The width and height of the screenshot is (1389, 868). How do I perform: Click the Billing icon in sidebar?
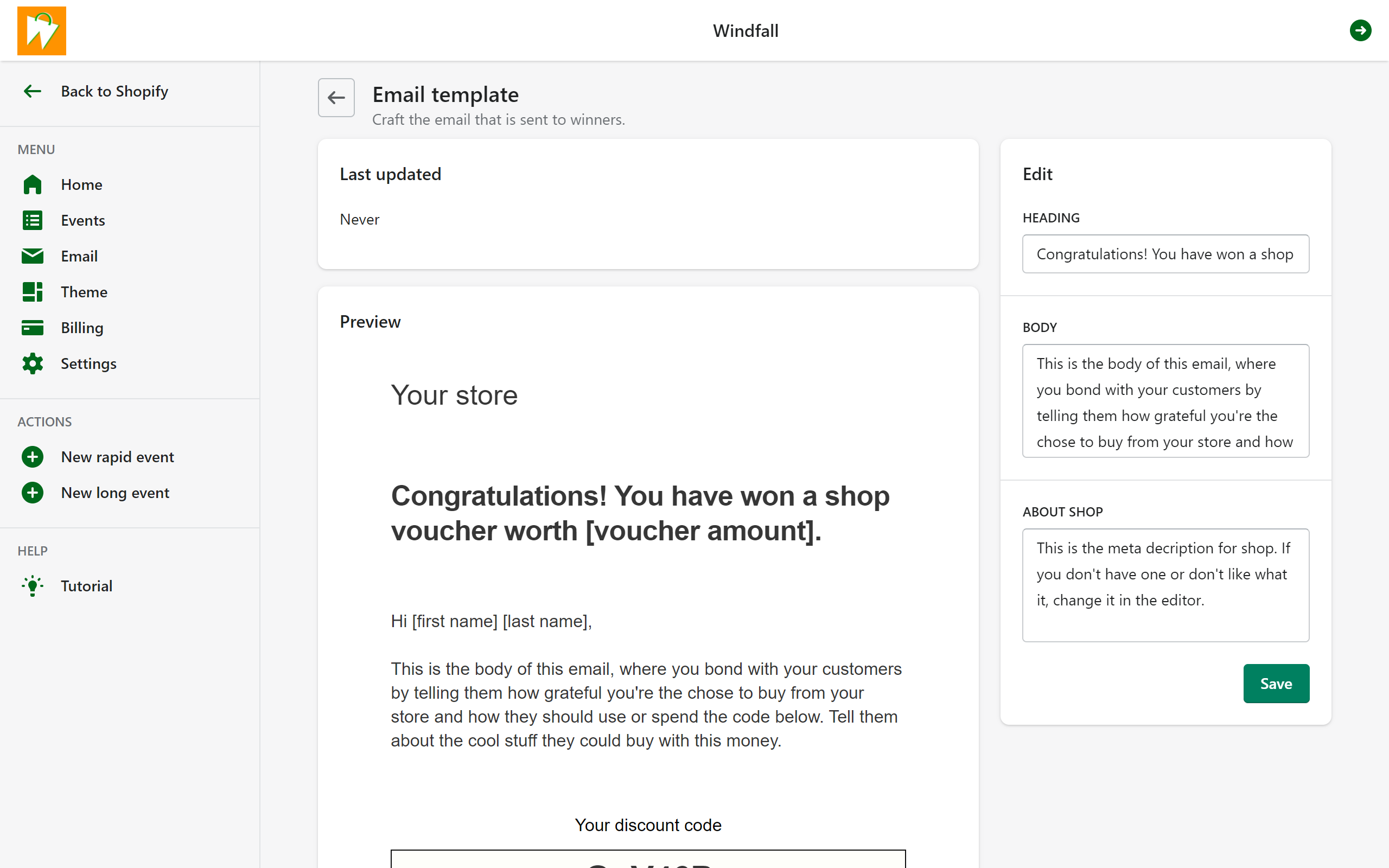coord(34,327)
